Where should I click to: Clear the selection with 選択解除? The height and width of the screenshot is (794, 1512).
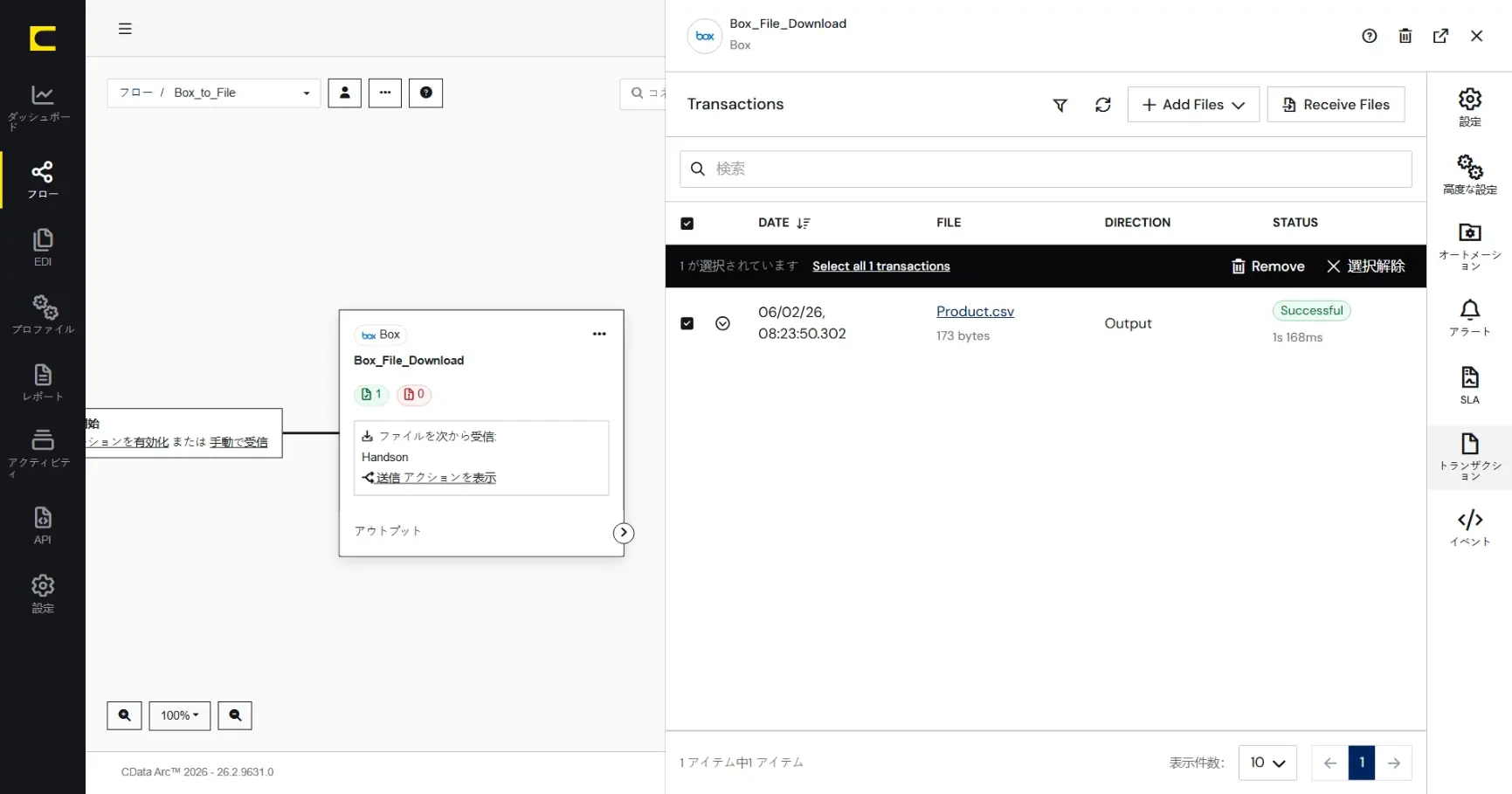tap(1366, 266)
